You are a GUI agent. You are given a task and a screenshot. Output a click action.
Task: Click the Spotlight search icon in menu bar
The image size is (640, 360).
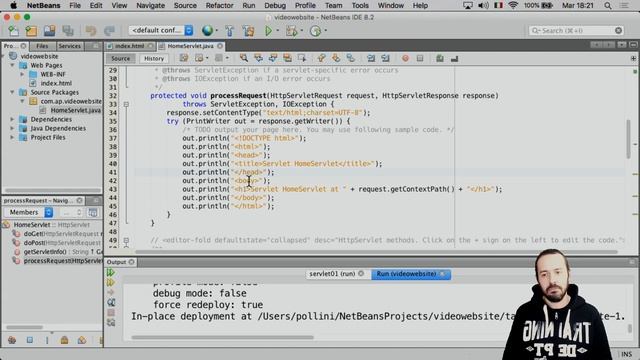tap(608, 6)
